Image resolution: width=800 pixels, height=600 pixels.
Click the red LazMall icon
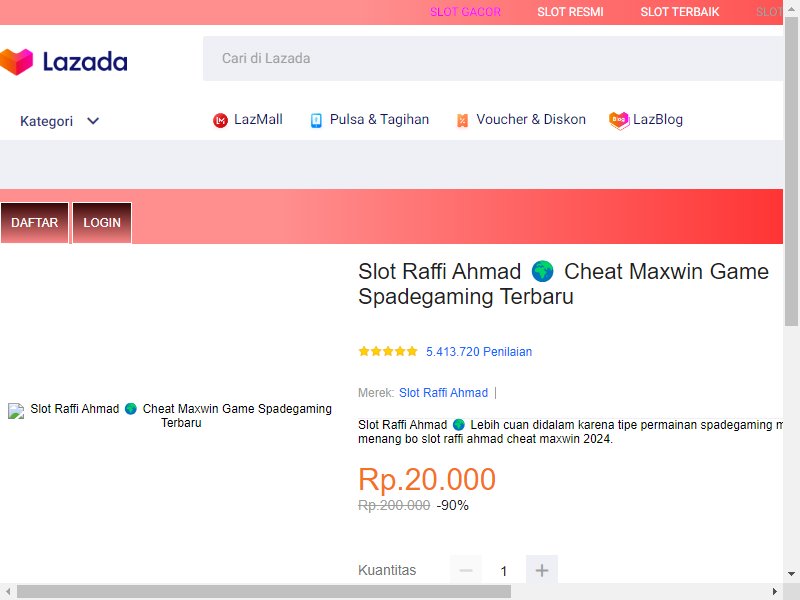[220, 120]
